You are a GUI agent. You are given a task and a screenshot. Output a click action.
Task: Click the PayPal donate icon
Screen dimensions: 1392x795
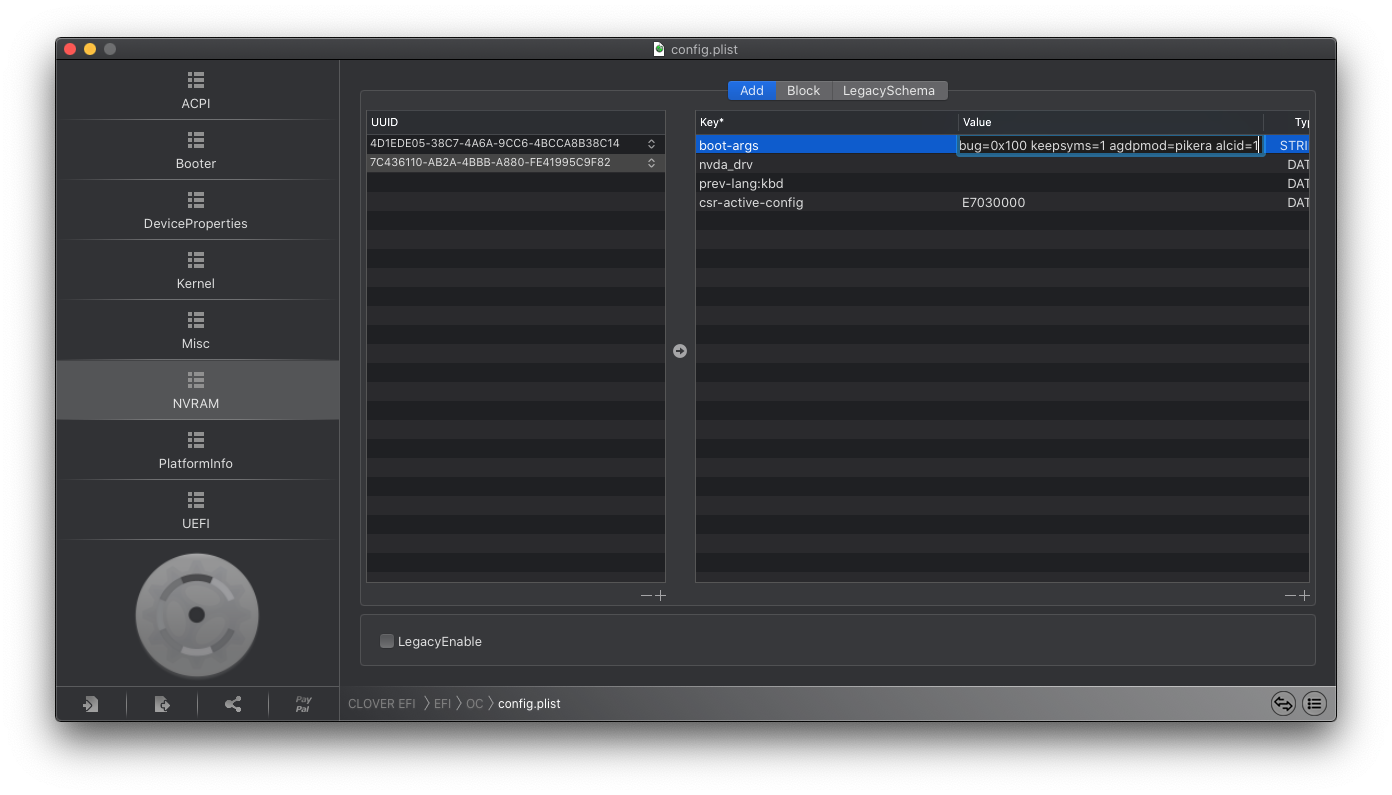[x=303, y=704]
